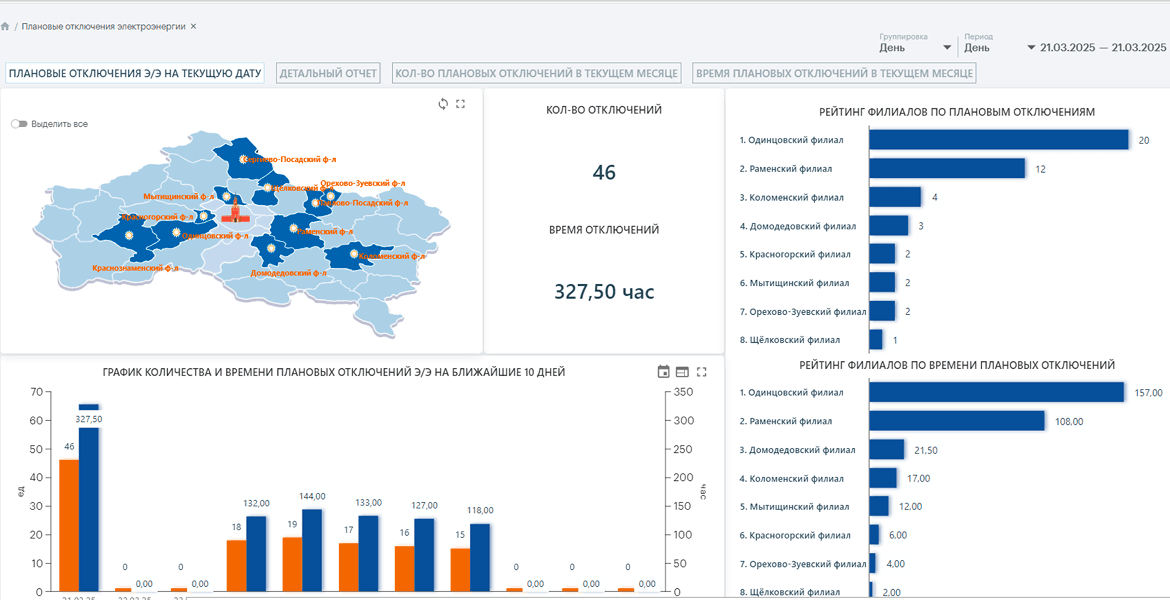The height and width of the screenshot is (600, 1170).
Task: Select the Одинцовский ф-л map marker
Action: coord(176,233)
